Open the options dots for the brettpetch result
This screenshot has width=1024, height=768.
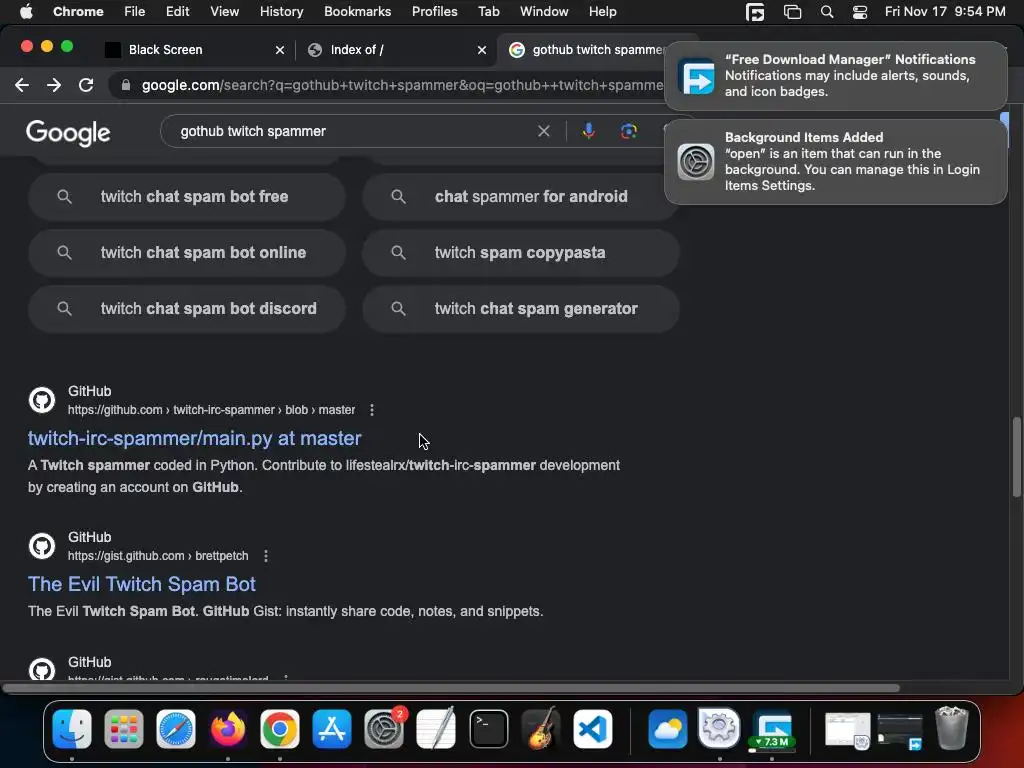click(x=265, y=556)
